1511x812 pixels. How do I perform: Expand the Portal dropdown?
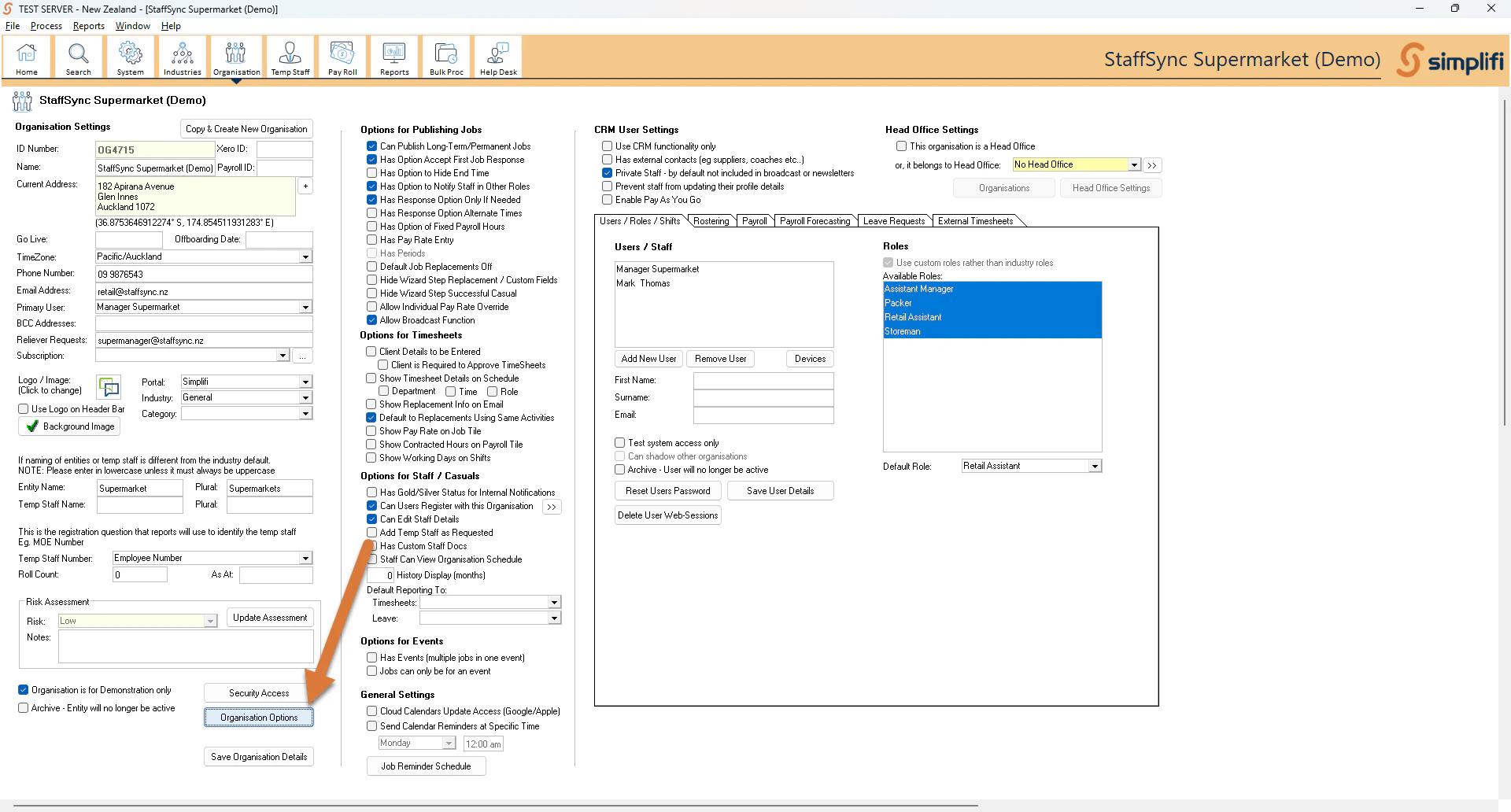(305, 382)
